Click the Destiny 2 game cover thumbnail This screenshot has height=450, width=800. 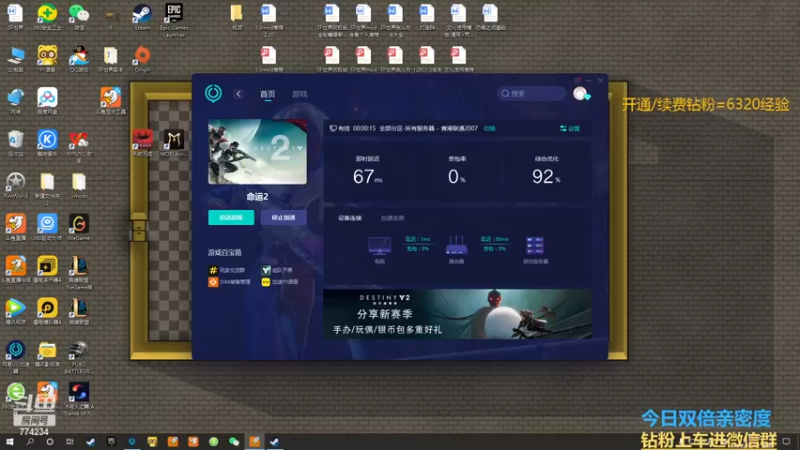tap(258, 152)
